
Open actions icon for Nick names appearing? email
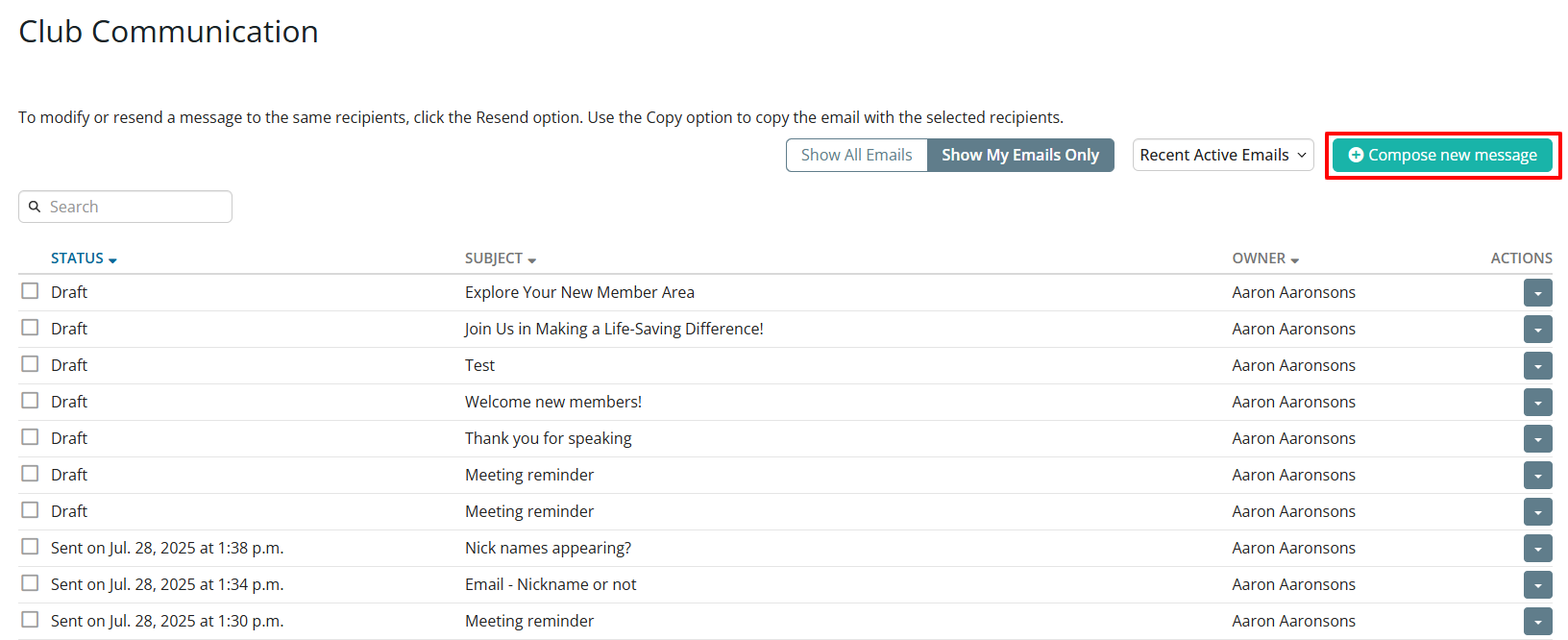(x=1537, y=549)
